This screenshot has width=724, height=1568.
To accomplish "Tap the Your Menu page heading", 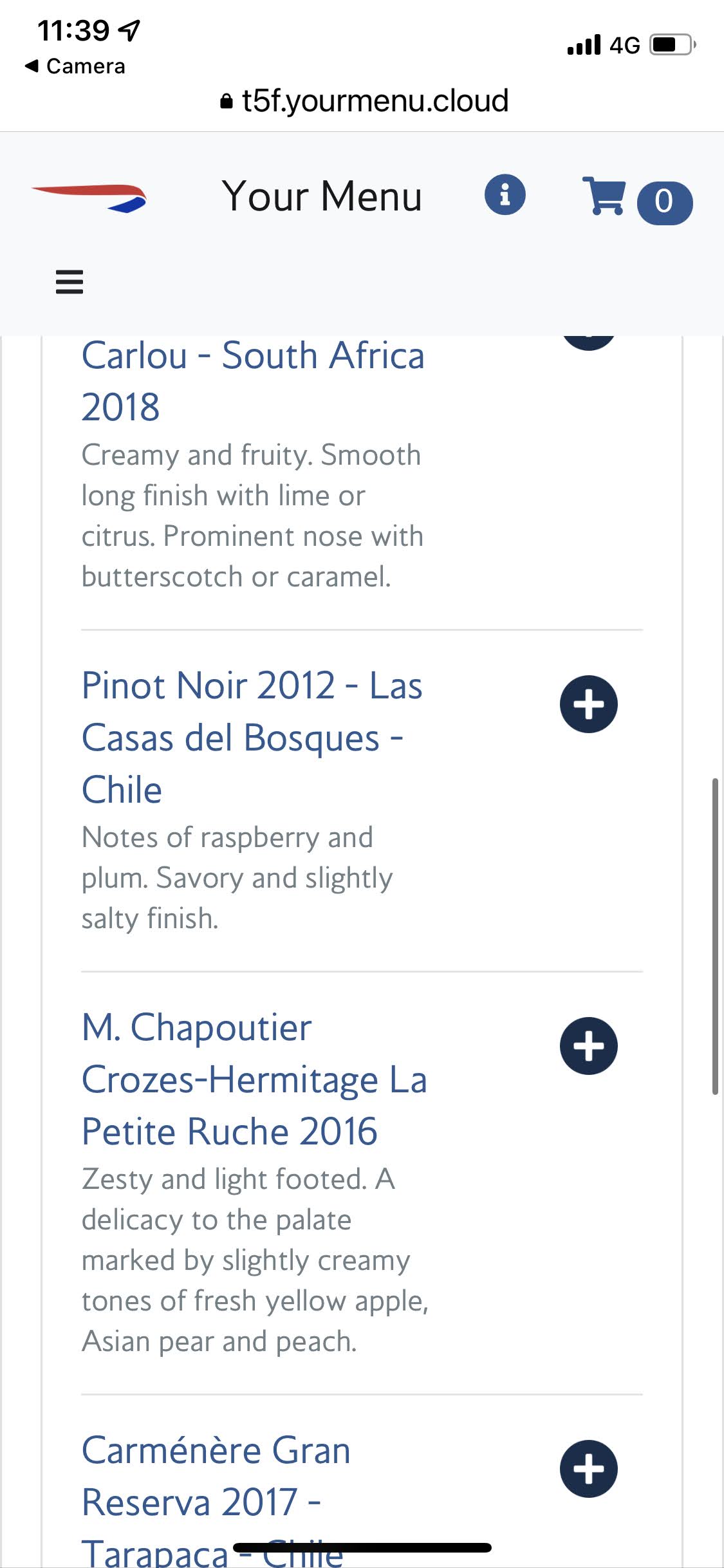I will coord(322,196).
